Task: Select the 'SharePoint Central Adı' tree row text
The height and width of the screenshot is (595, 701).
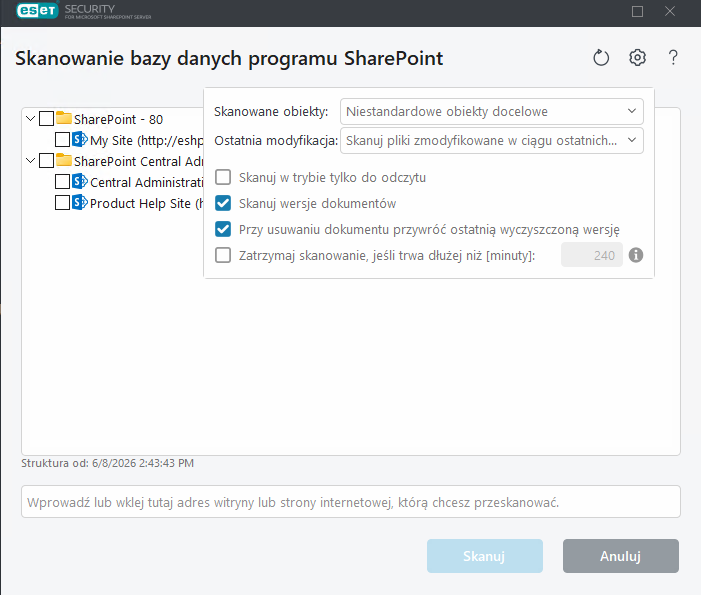Action: point(139,161)
